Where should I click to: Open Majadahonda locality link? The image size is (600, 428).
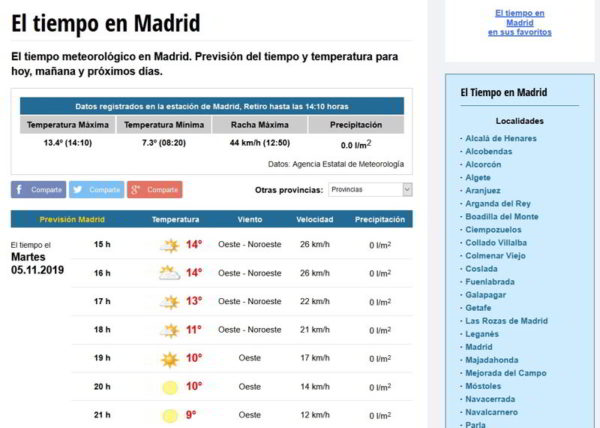(491, 360)
